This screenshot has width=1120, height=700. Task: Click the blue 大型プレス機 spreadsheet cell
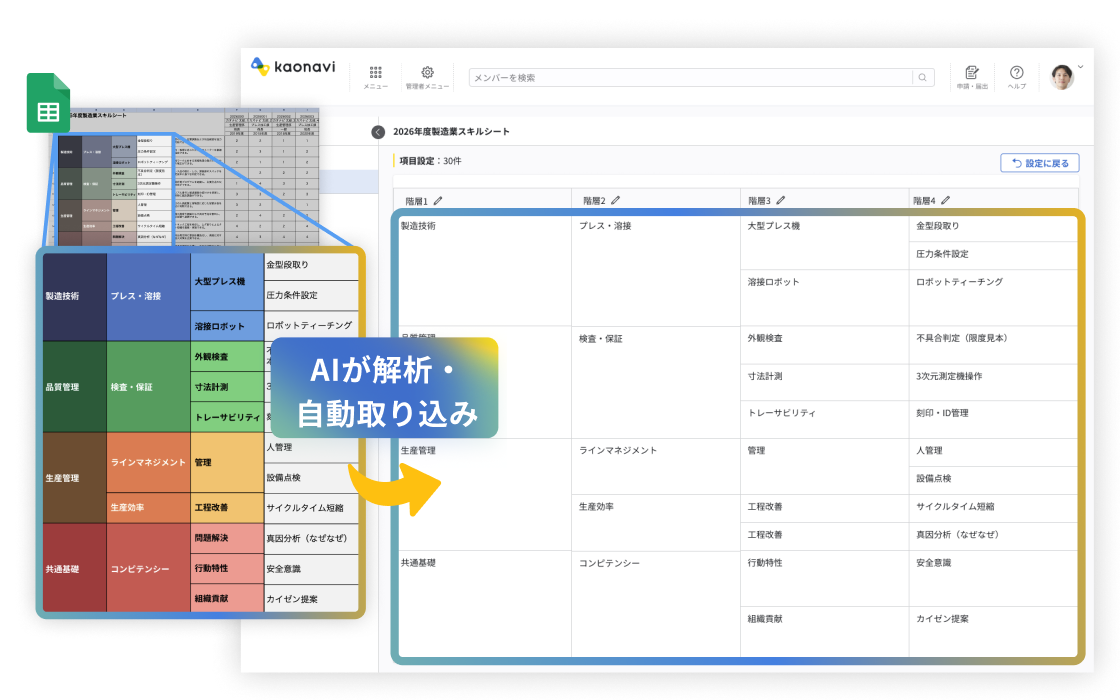226,282
